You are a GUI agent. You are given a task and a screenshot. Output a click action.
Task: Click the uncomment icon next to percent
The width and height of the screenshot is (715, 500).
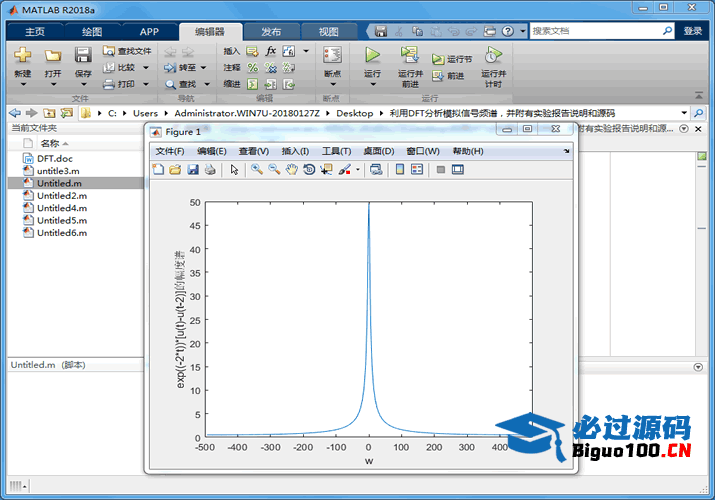[271, 67]
